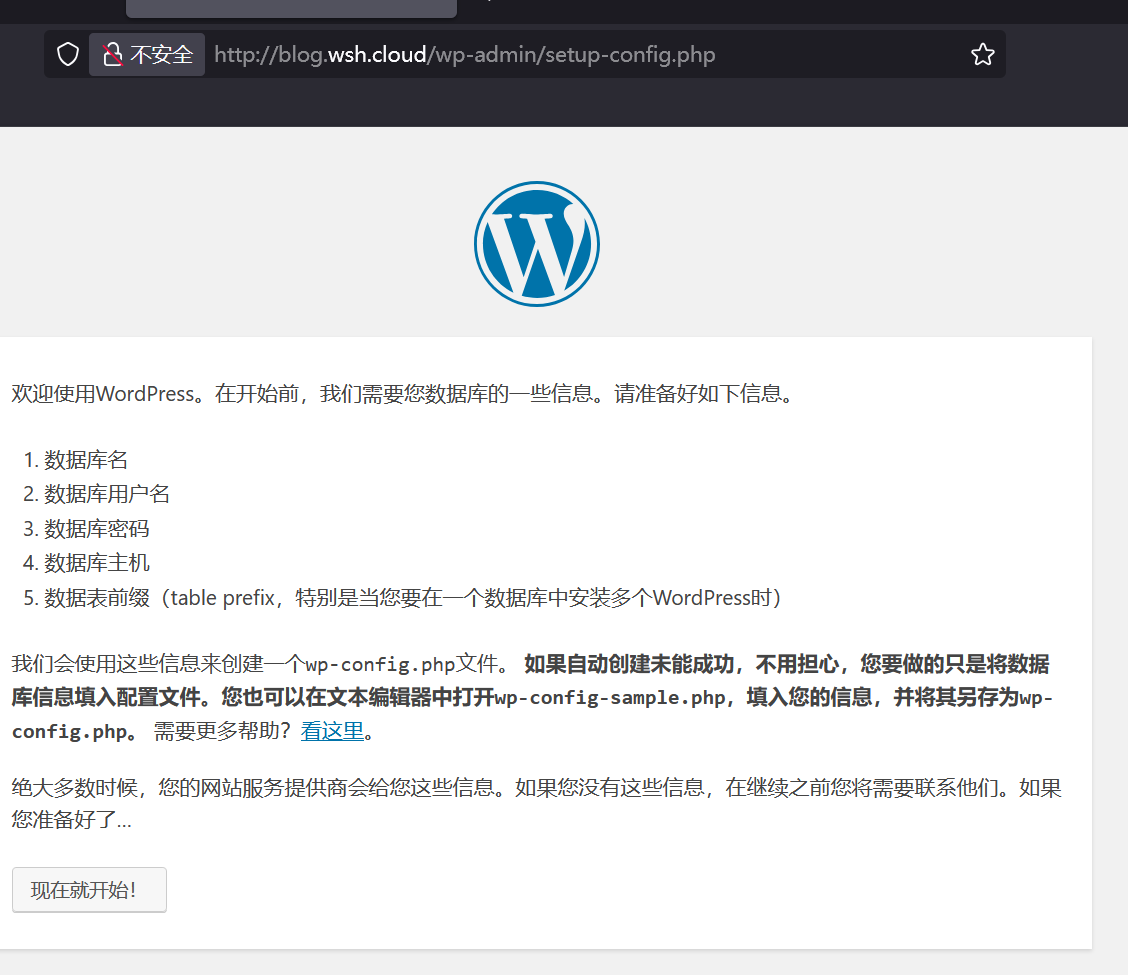Viewport: 1128px width, 975px height.
Task: Click the list item 数据库主机
Action: click(96, 563)
